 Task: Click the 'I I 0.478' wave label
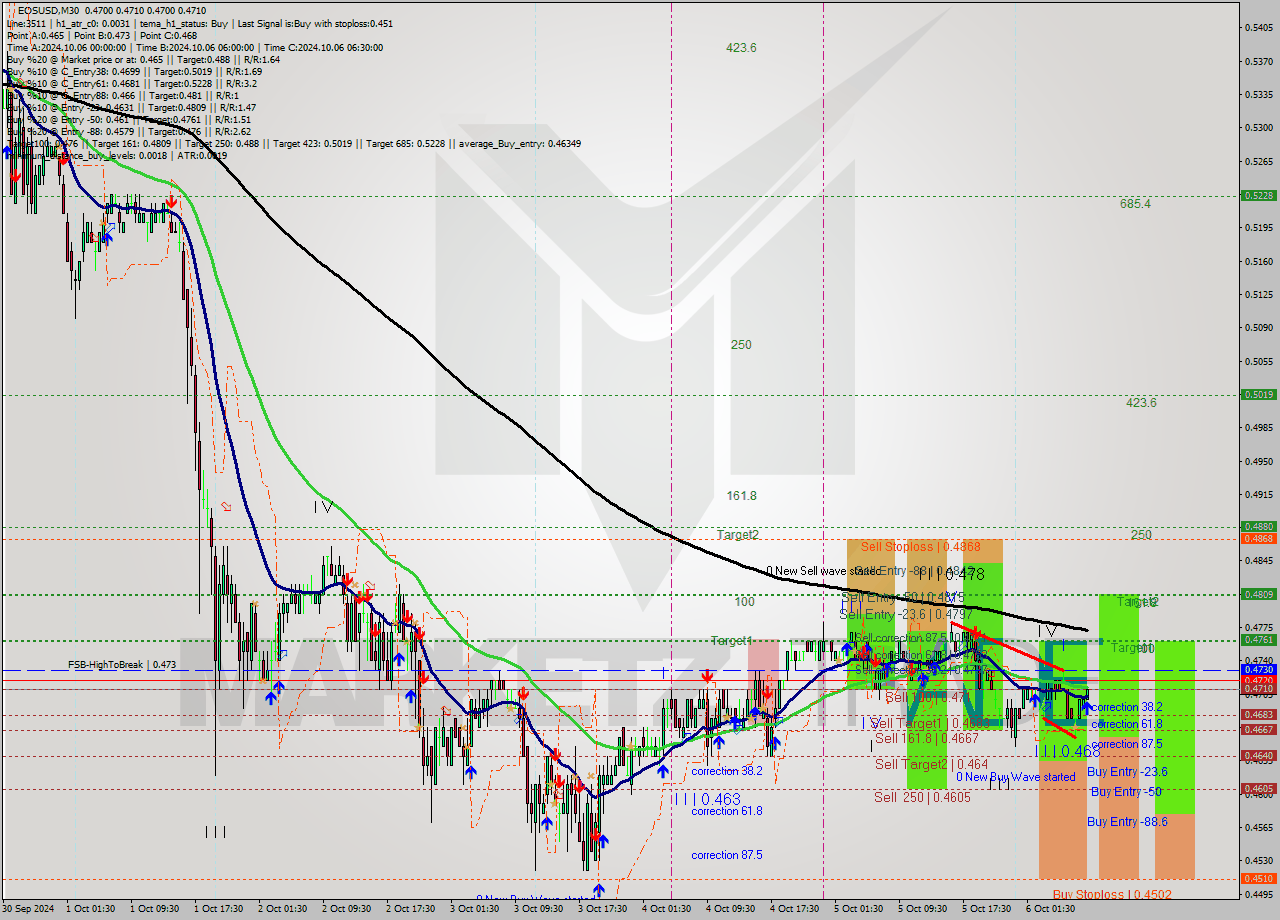950,574
